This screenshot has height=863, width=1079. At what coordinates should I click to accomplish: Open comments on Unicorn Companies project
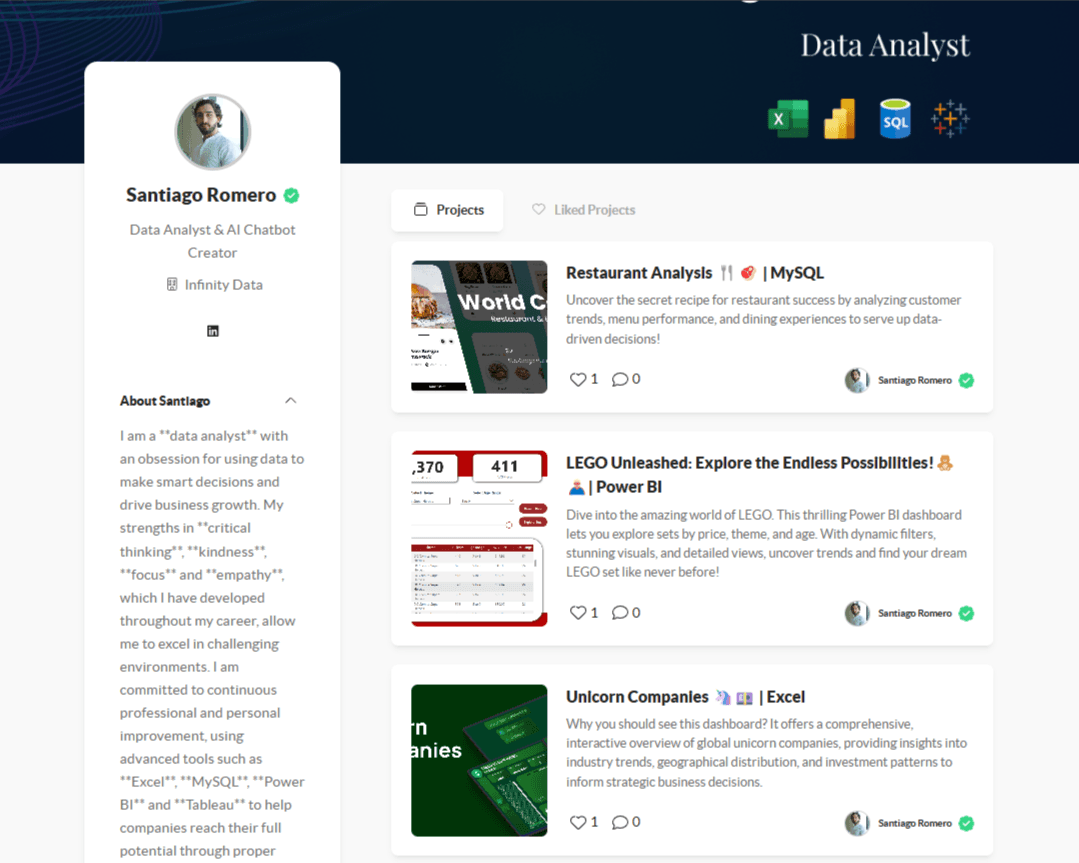(619, 822)
